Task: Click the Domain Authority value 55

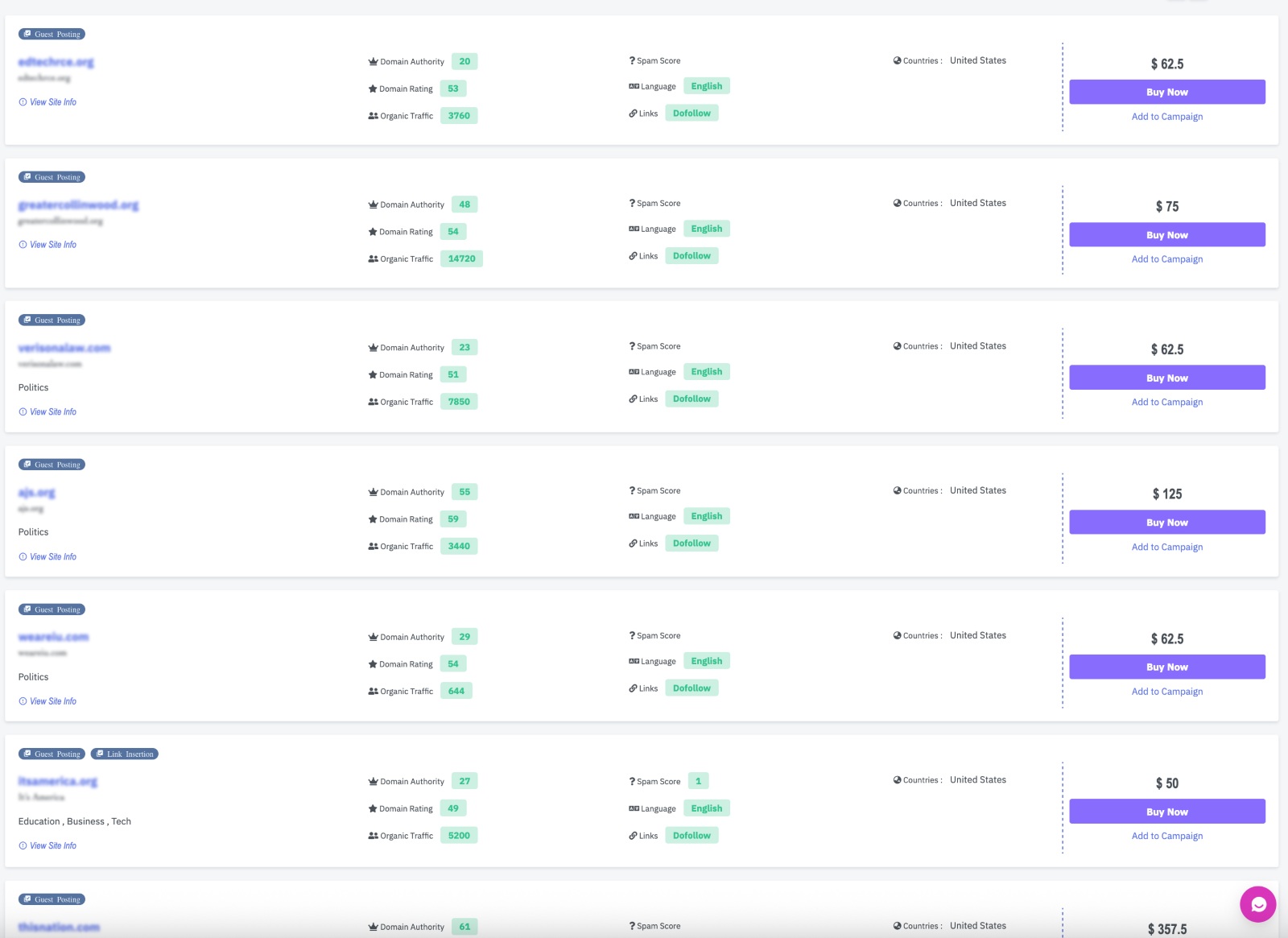Action: pos(464,492)
